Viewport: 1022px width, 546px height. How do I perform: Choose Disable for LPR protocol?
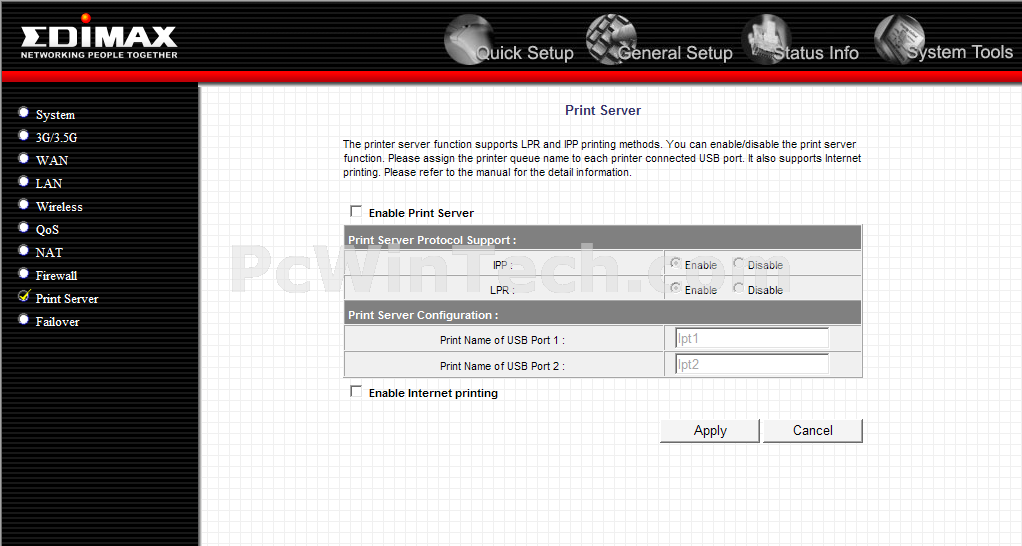point(738,288)
